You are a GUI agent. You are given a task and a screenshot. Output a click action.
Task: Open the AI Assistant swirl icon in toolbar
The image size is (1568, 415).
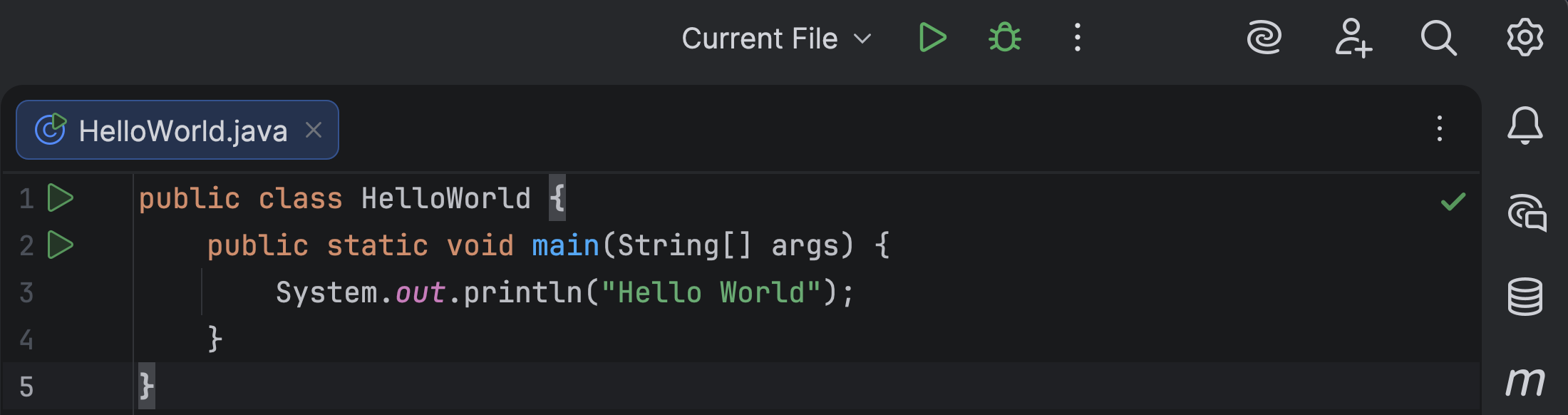(1264, 38)
